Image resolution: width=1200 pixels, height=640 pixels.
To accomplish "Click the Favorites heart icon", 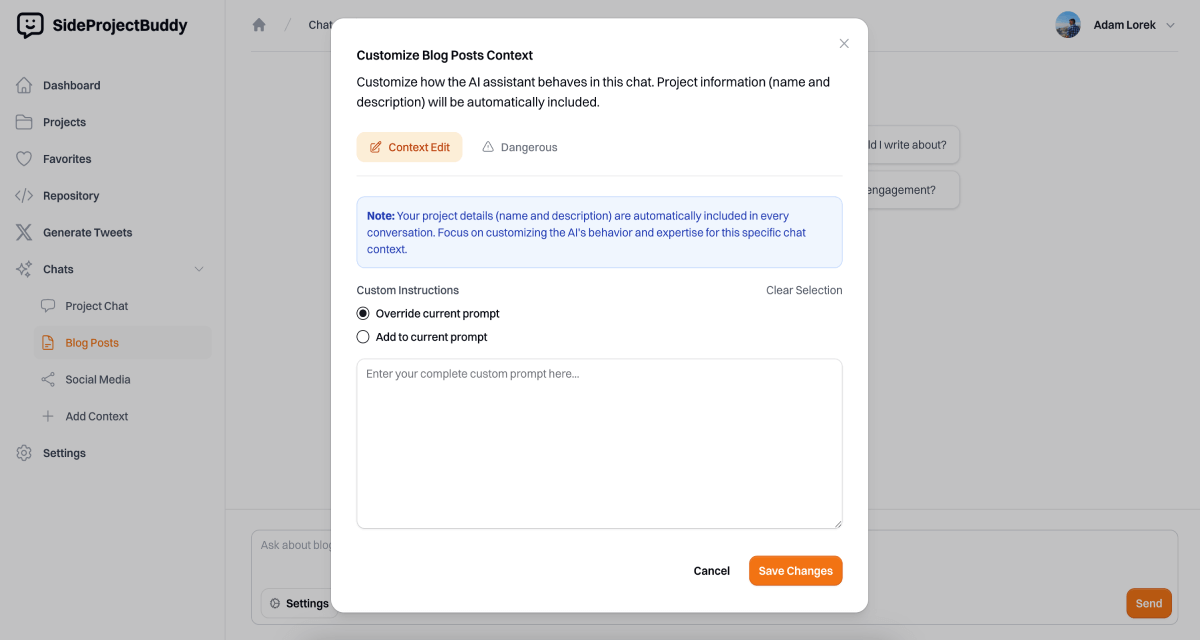I will pos(24,159).
